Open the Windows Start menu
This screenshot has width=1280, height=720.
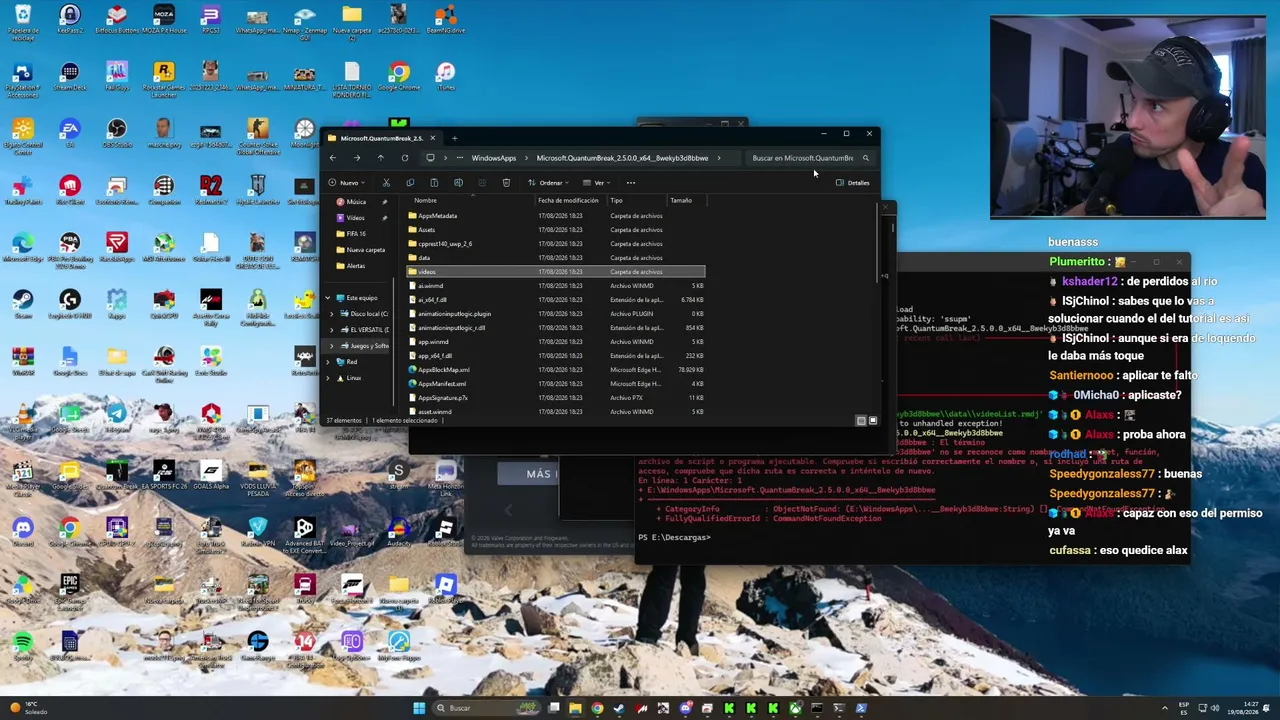click(419, 708)
